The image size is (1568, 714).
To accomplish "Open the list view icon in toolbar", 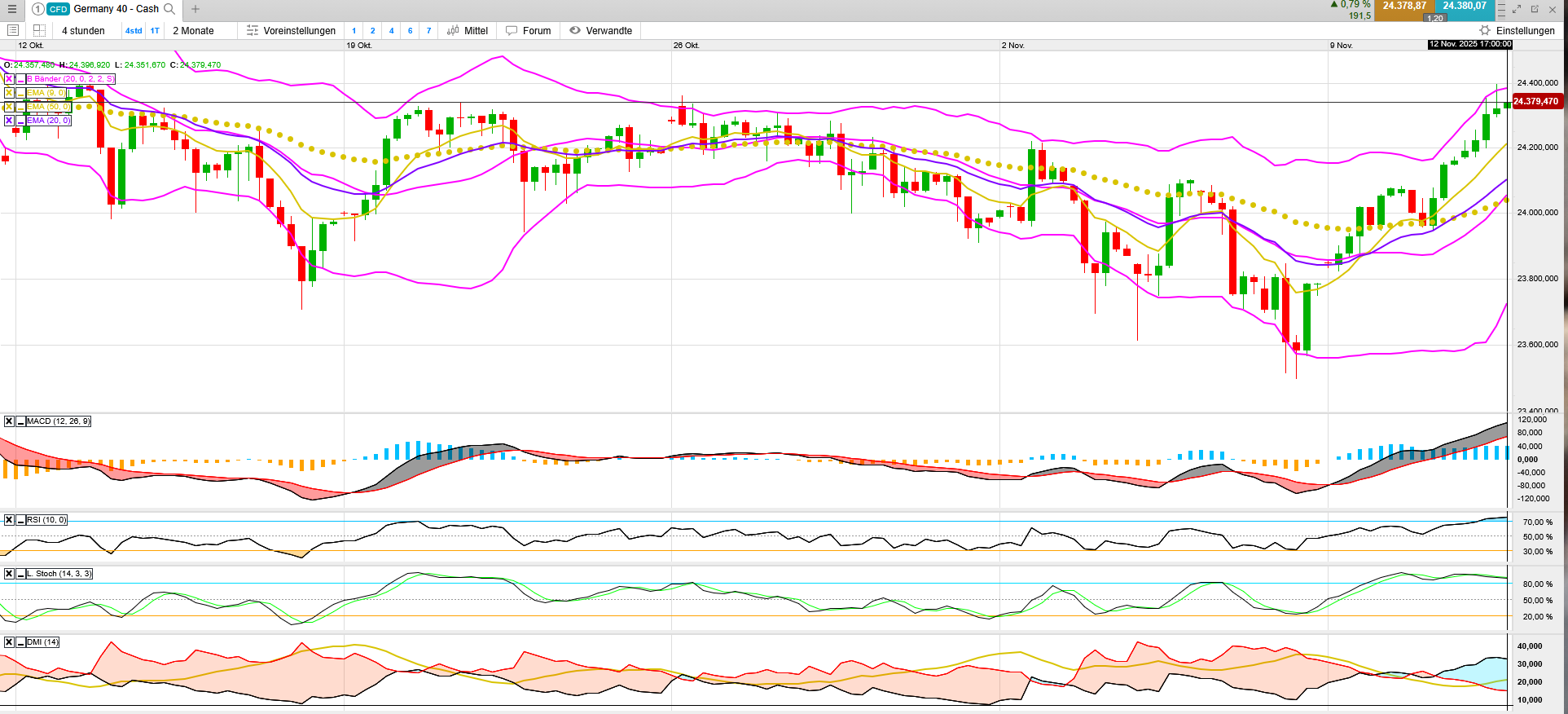I will pos(13,30).
